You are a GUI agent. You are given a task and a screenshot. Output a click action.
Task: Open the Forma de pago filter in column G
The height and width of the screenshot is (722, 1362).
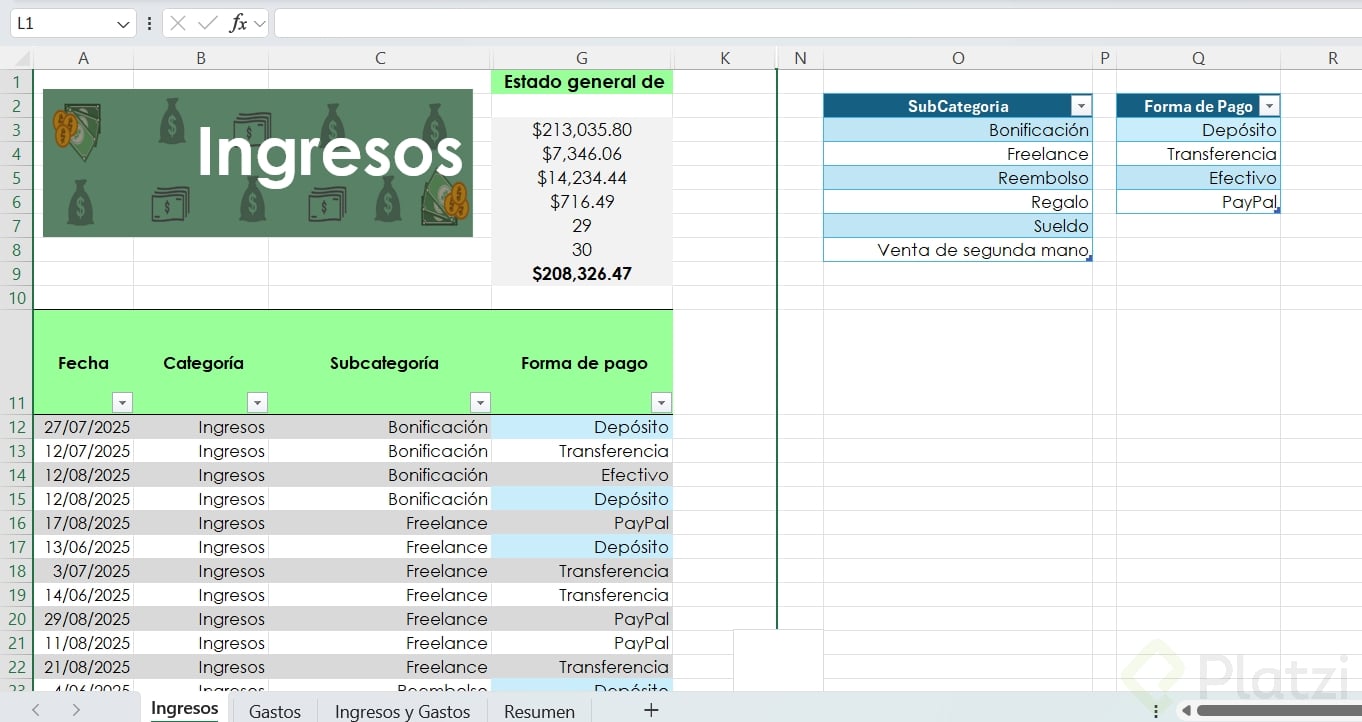click(x=661, y=402)
